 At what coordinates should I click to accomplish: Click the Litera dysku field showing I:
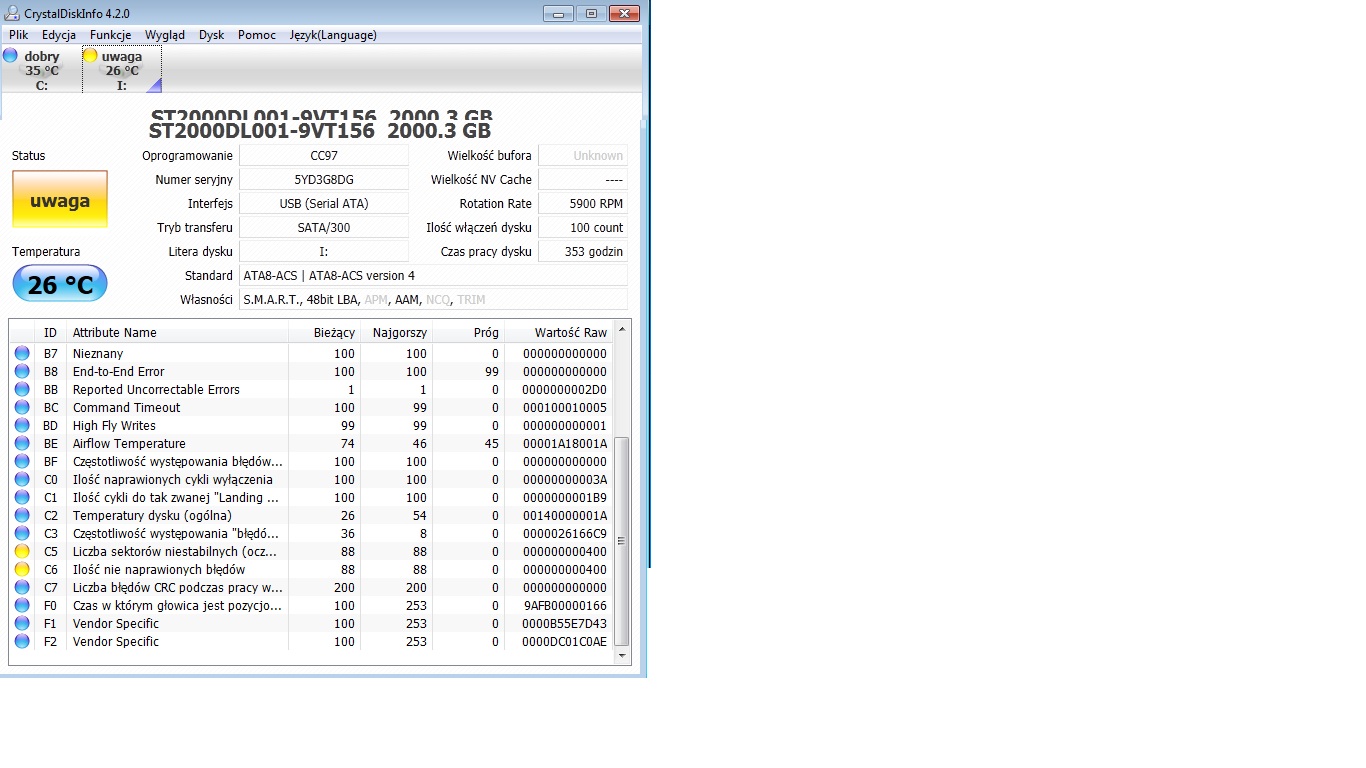tap(324, 251)
